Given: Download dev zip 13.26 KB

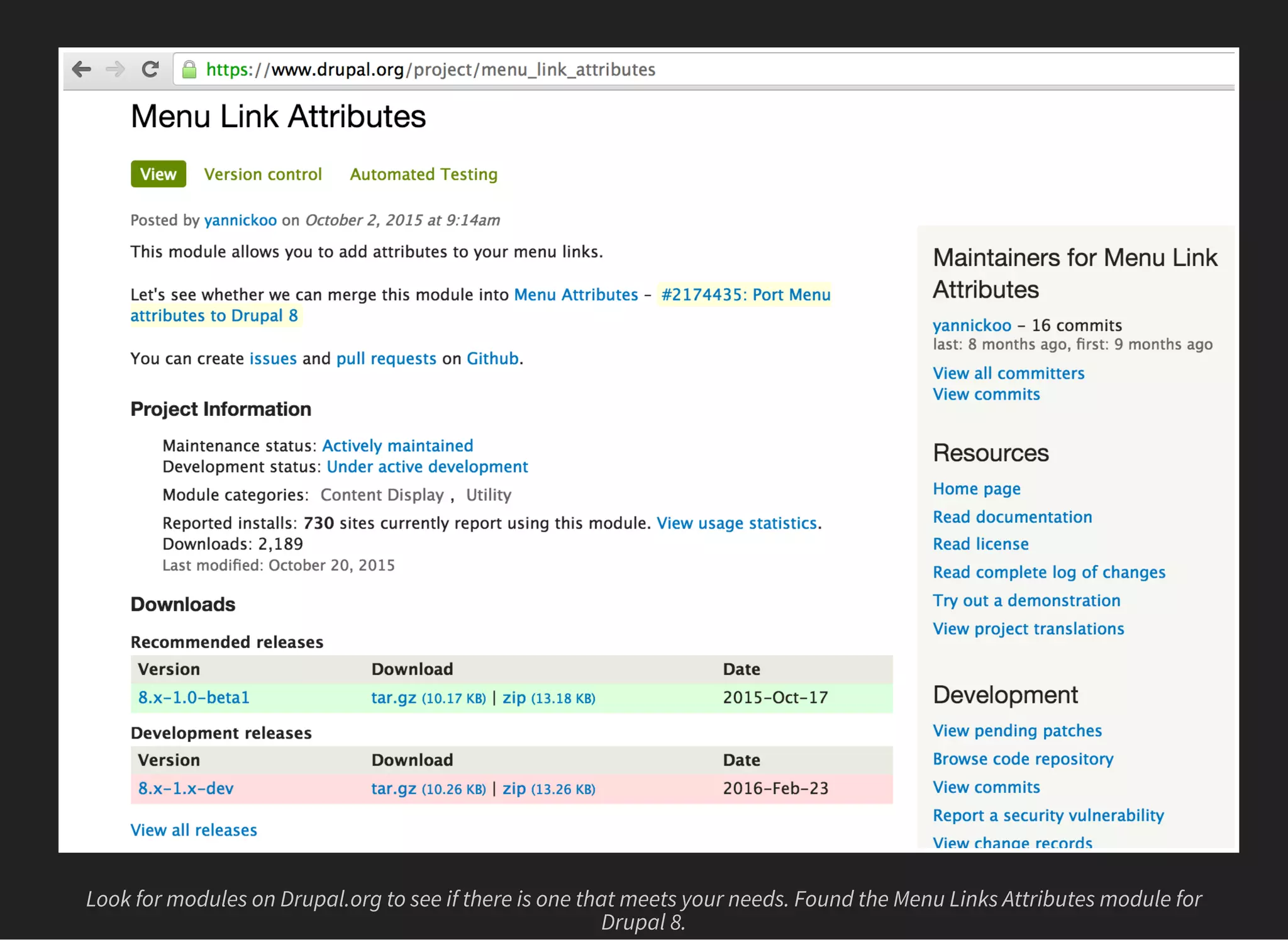Looking at the screenshot, I should pyautogui.click(x=548, y=788).
